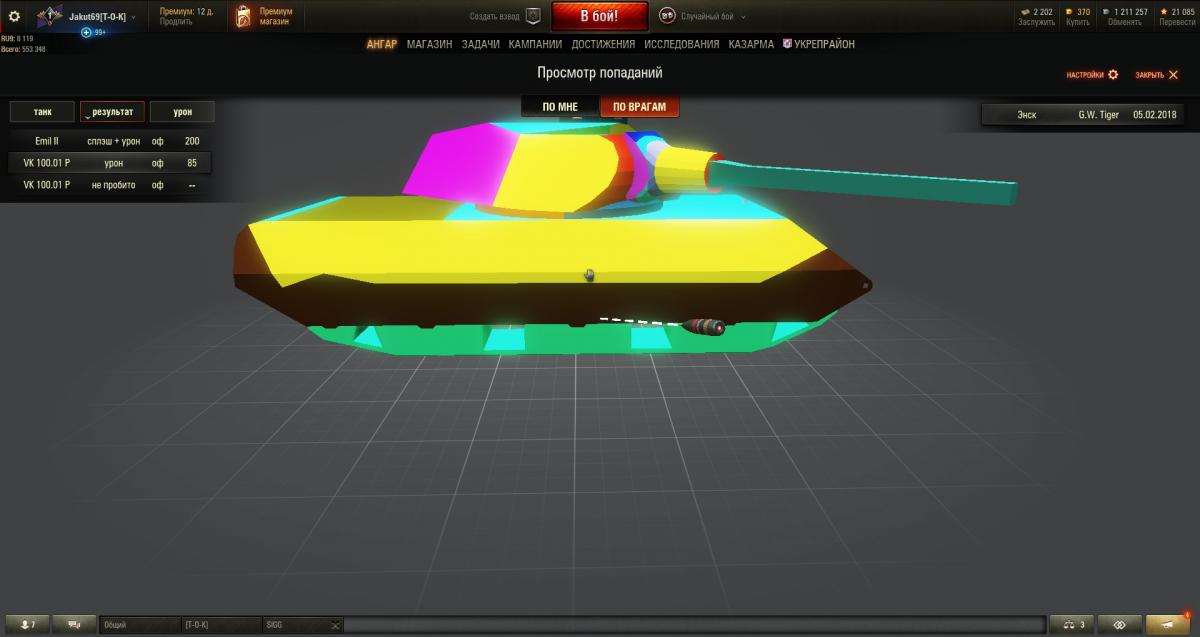This screenshot has height=637, width=1200.
Task: Switch to the Ангар tab
Action: pyautogui.click(x=382, y=44)
